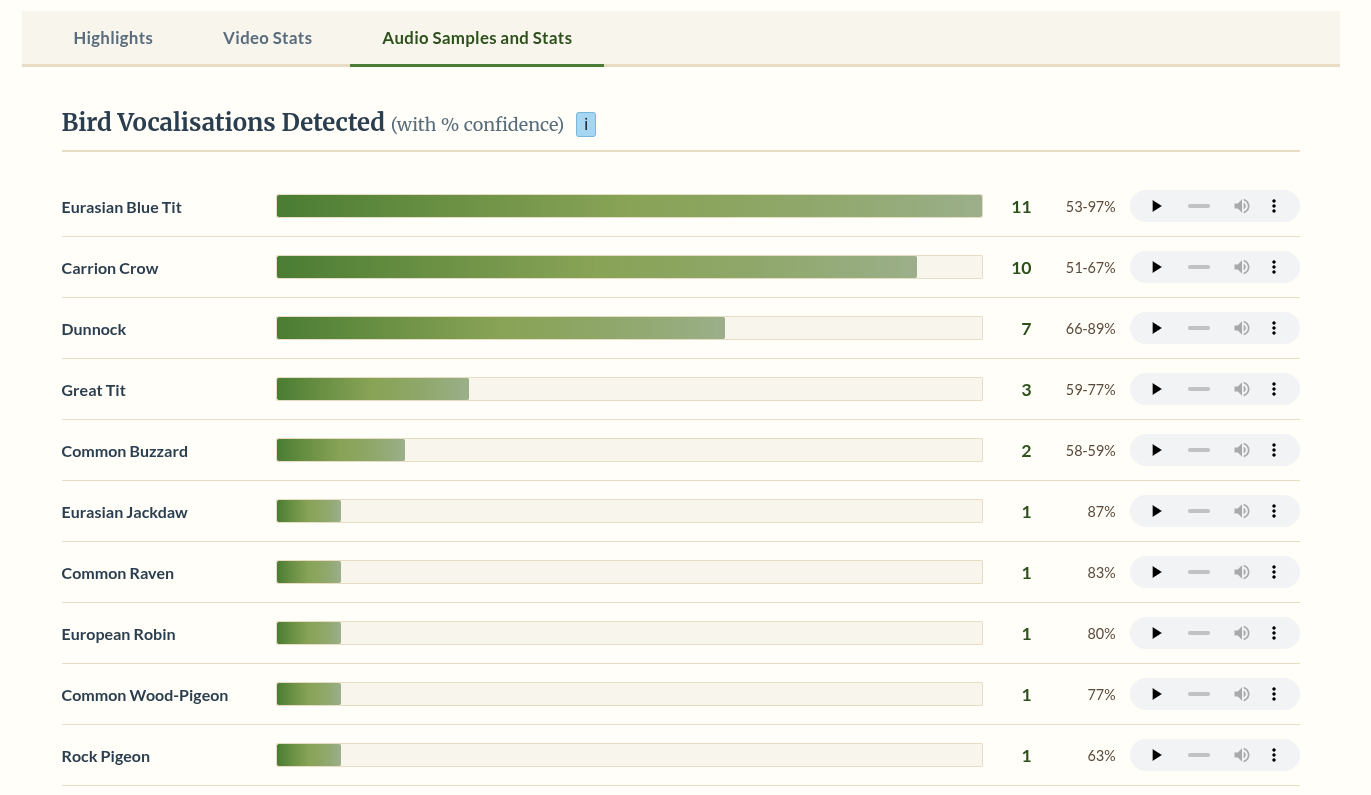Image resolution: width=1371 pixels, height=795 pixels.
Task: Click the Eurasian Blue Tit count of 11
Action: coord(1021,207)
